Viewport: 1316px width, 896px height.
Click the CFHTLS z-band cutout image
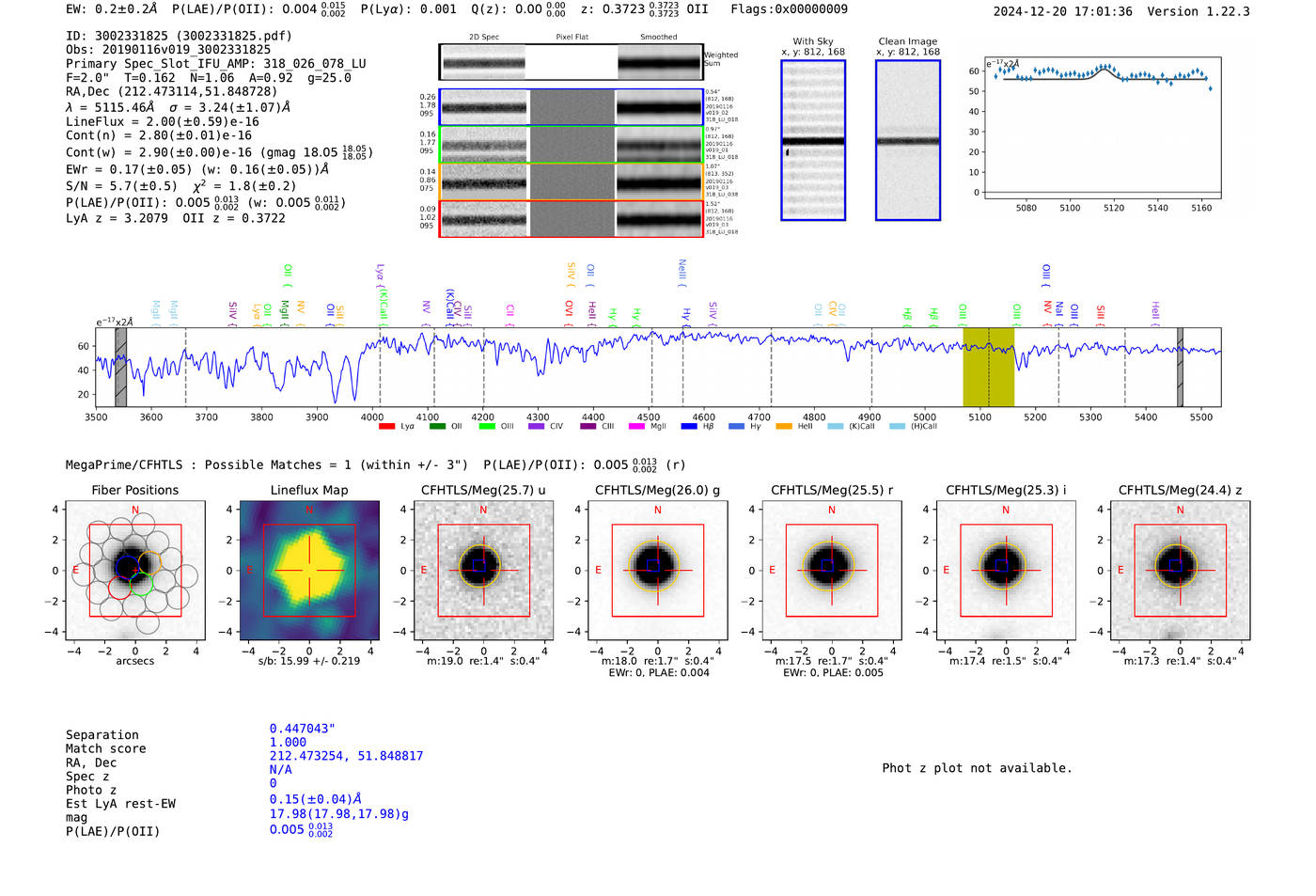click(x=1181, y=570)
